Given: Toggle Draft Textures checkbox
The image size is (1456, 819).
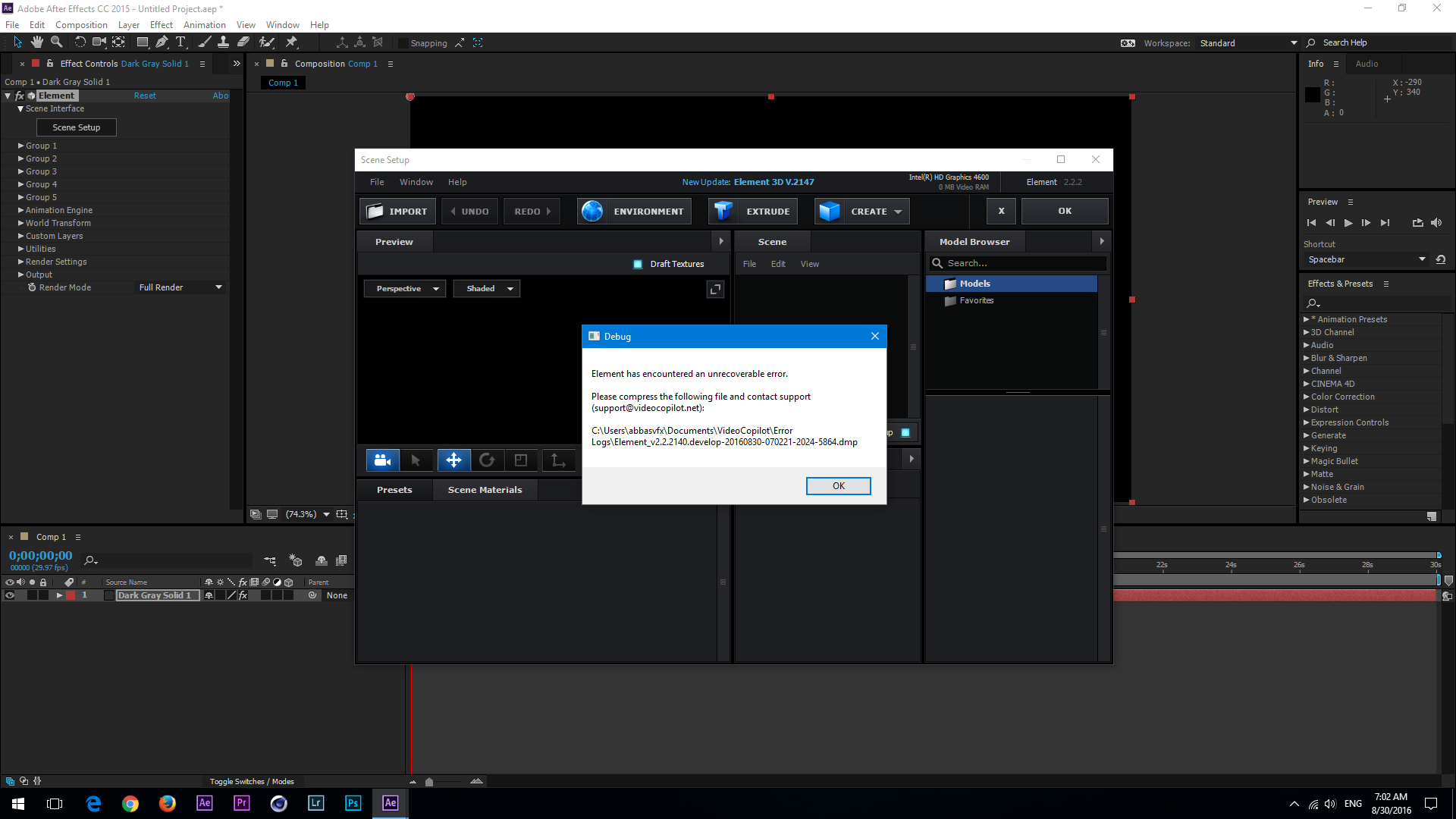Looking at the screenshot, I should click(x=638, y=264).
